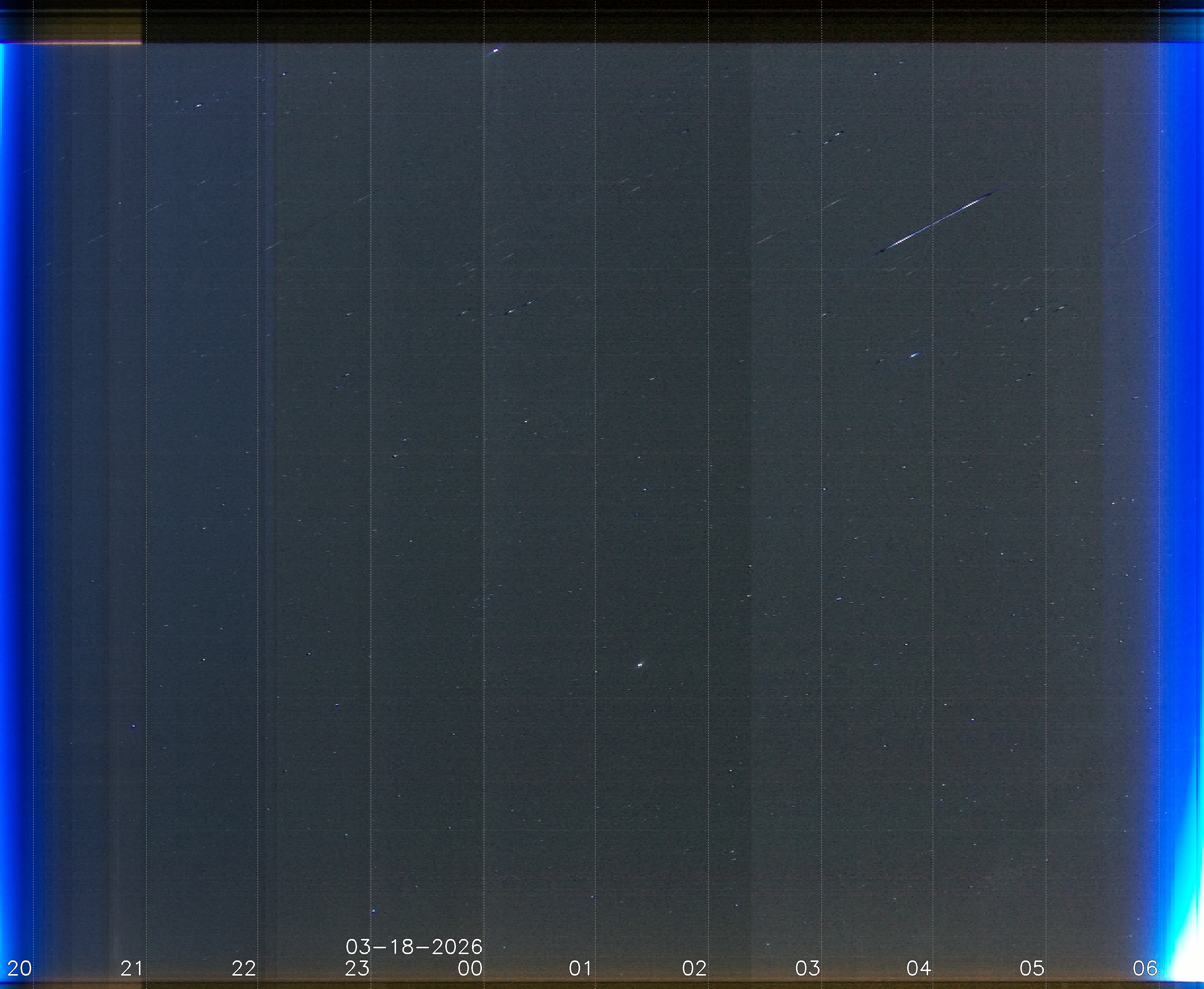Select the 22 hour marker

(244, 968)
